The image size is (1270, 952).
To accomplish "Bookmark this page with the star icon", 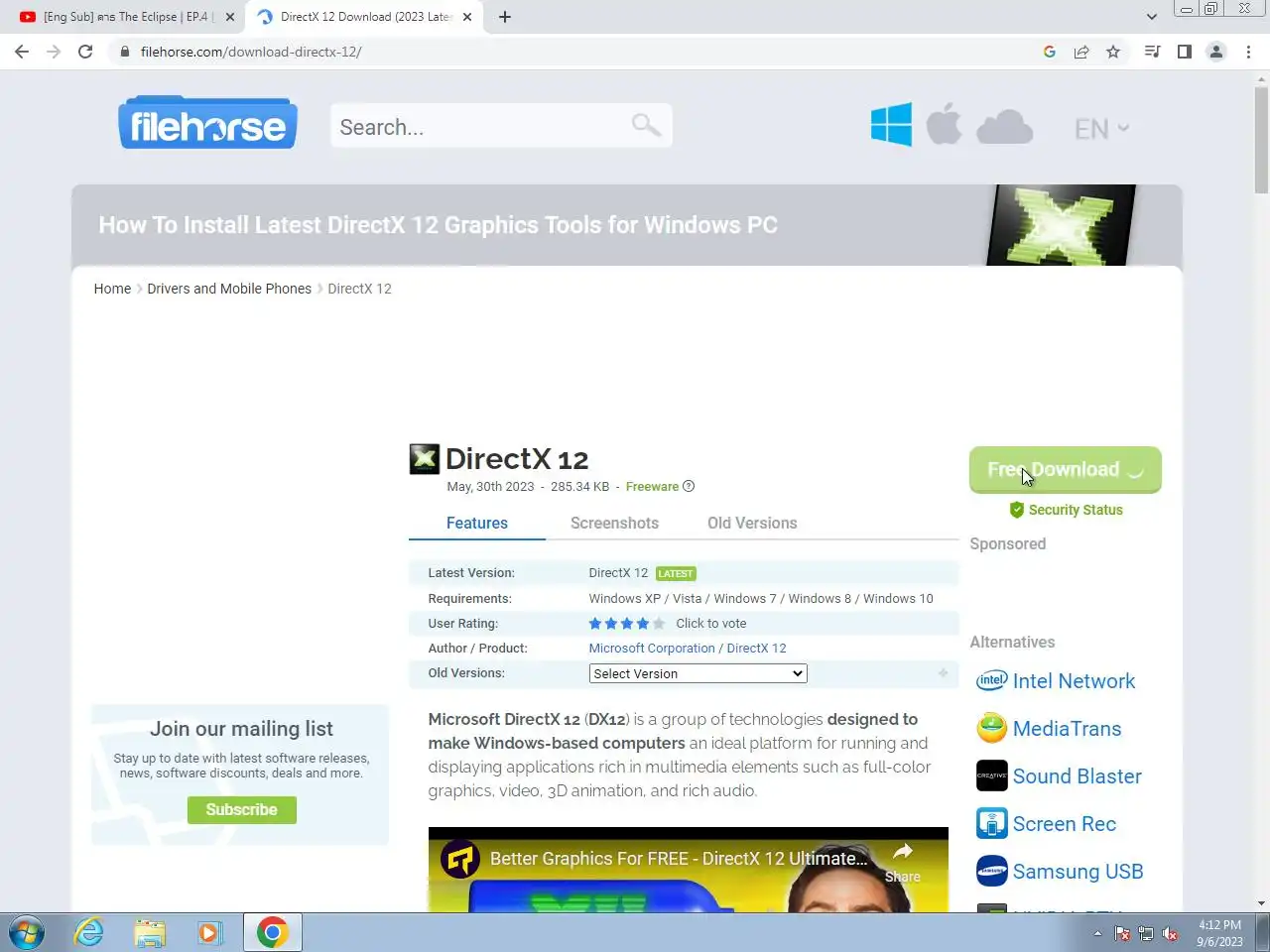I will 1113,52.
